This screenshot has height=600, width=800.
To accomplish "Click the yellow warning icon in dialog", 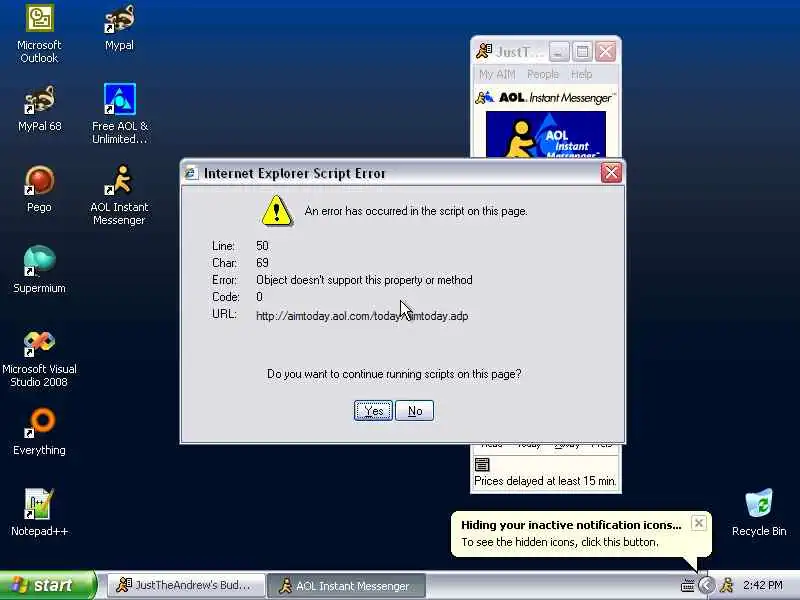I will [277, 211].
